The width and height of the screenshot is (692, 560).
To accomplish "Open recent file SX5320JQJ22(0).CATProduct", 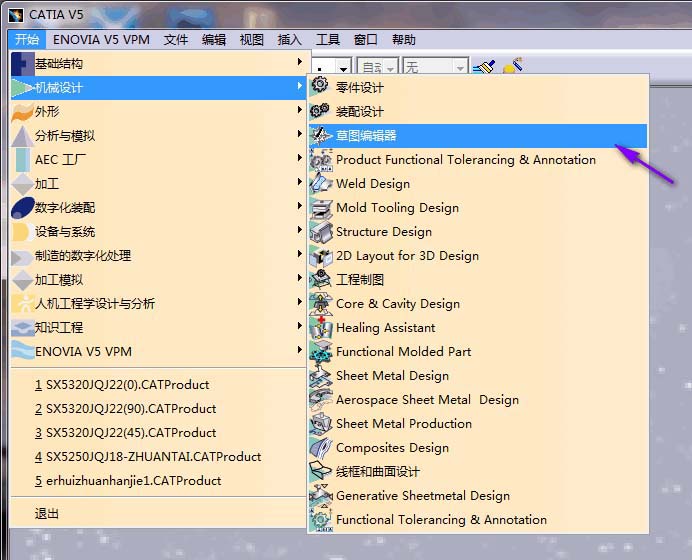I will [x=158, y=385].
